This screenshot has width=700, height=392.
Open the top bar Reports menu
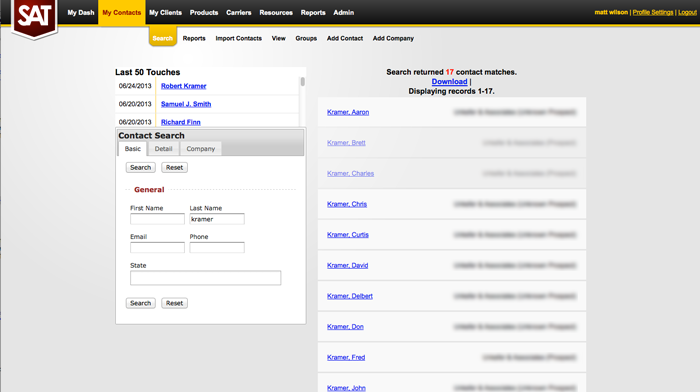pyautogui.click(x=313, y=13)
